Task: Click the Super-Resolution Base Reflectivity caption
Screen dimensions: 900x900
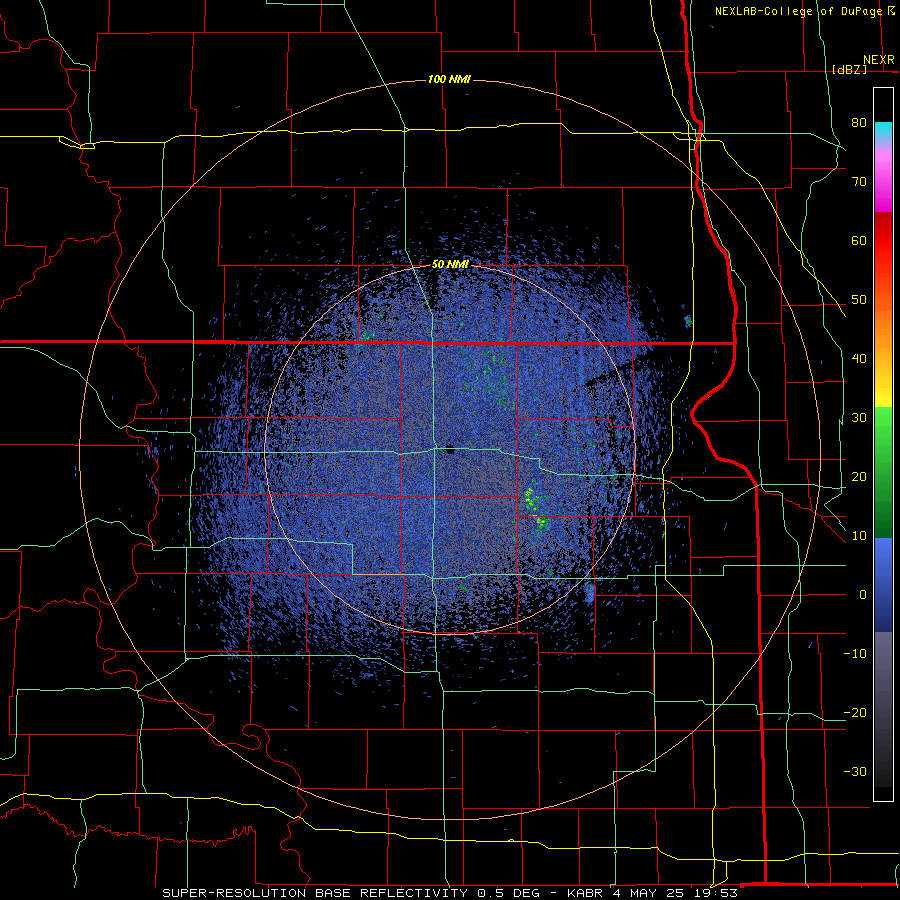Action: tap(449, 893)
